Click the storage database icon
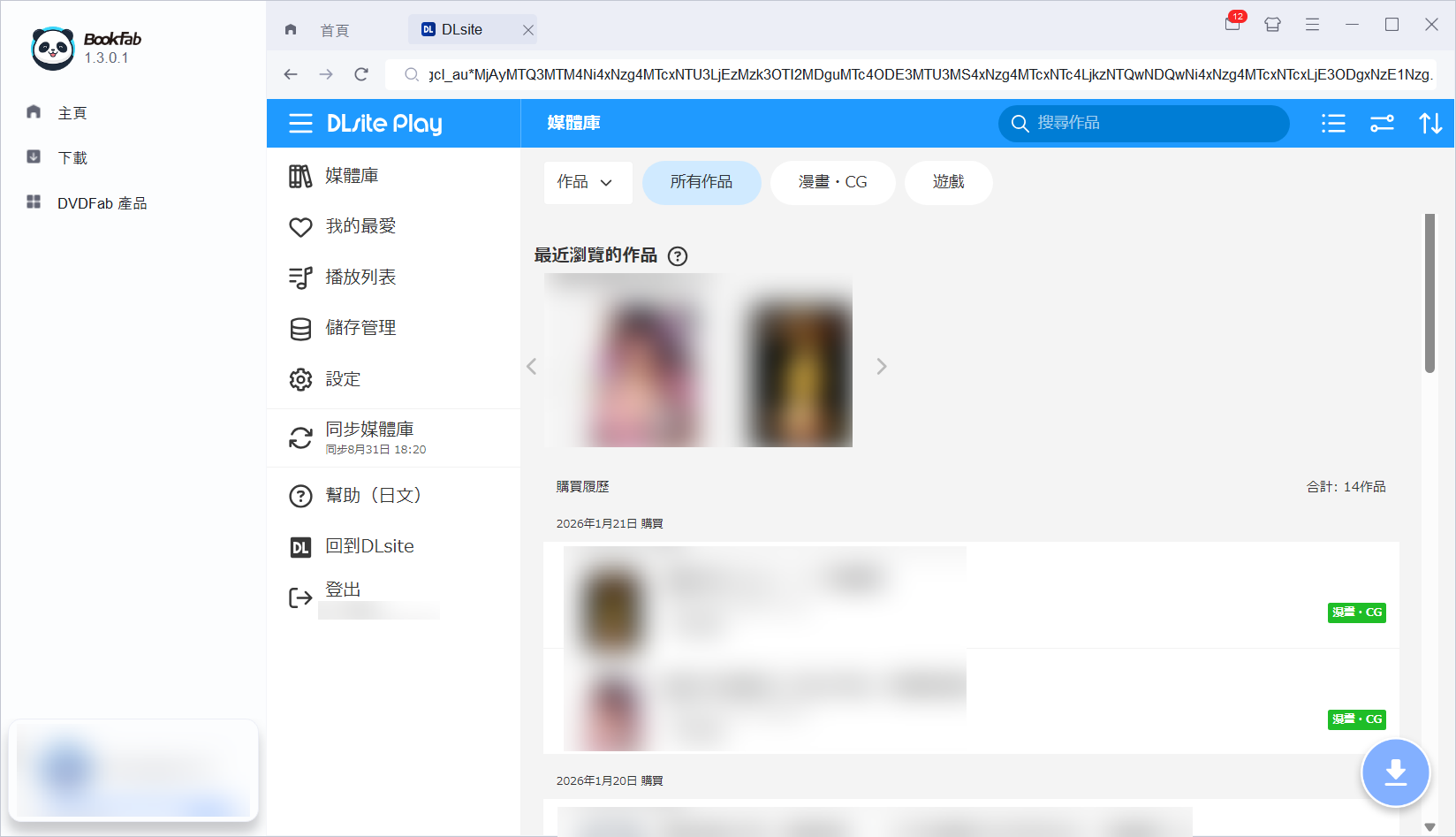 [x=300, y=329]
